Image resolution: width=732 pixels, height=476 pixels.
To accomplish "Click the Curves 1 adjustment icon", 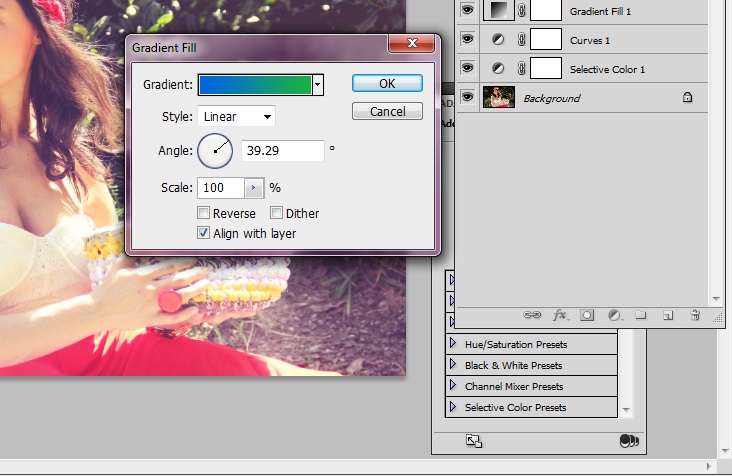I will 497,40.
